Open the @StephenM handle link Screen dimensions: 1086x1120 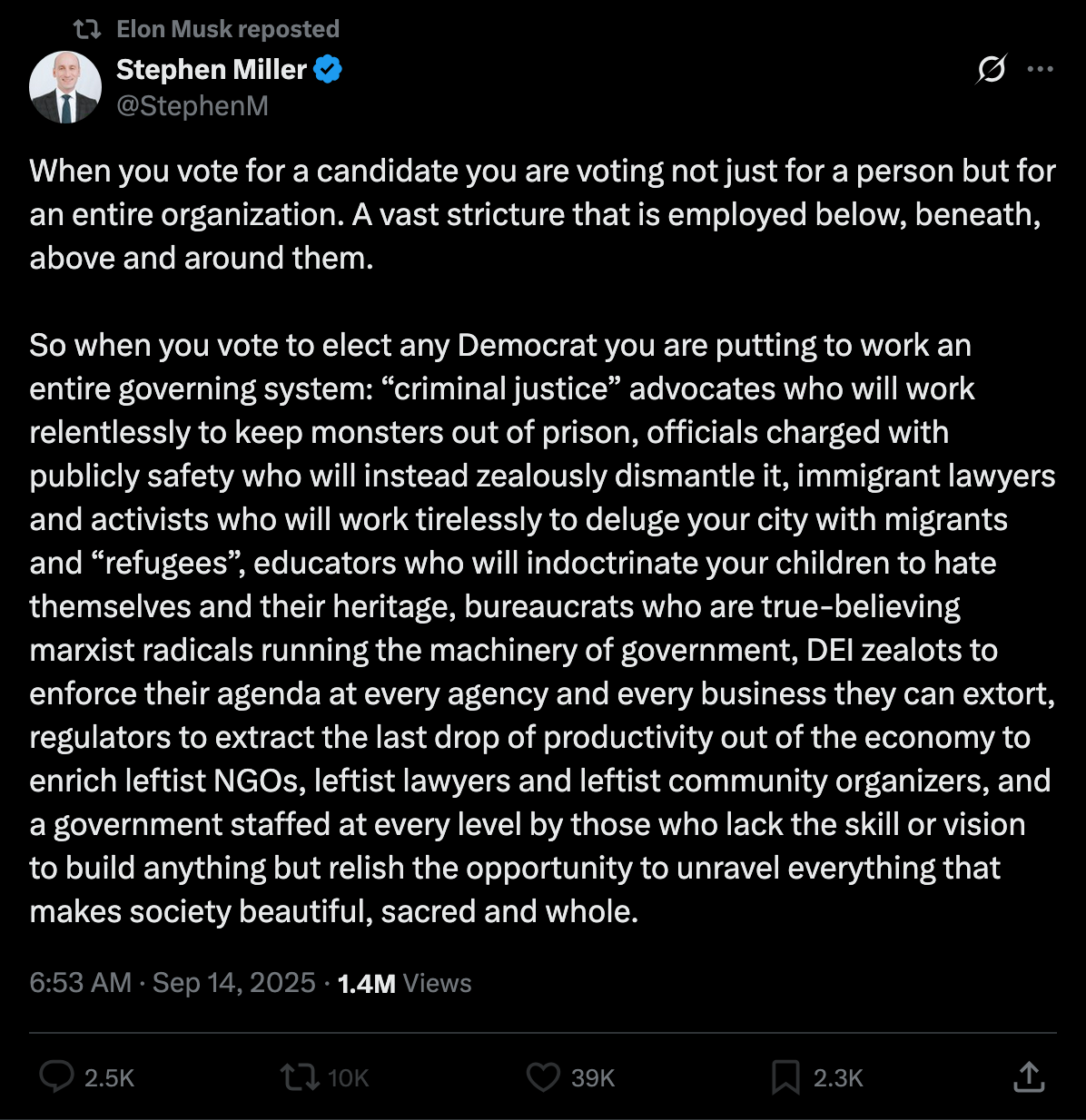(193, 106)
